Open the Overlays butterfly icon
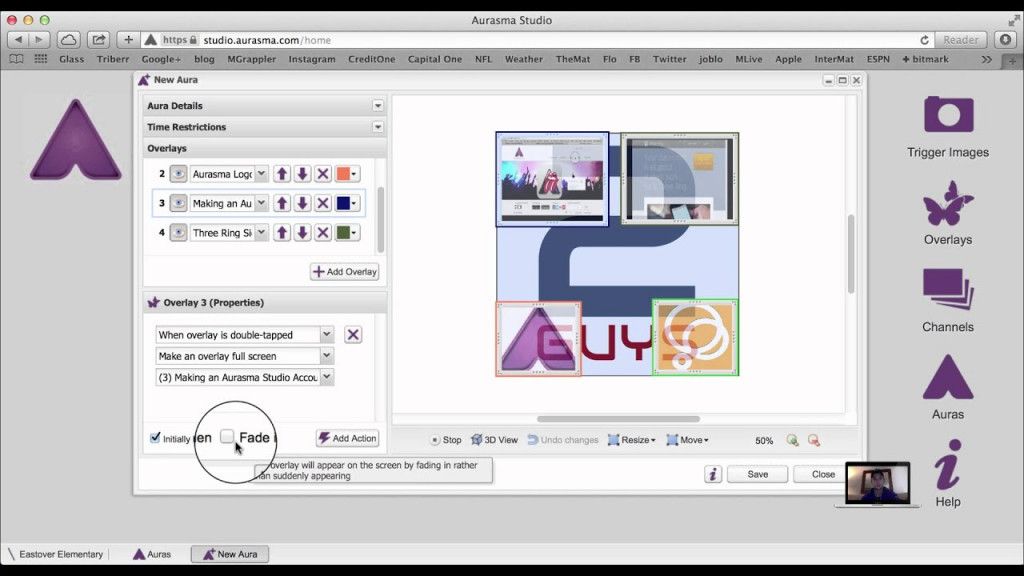The height and width of the screenshot is (576, 1024). [x=948, y=204]
